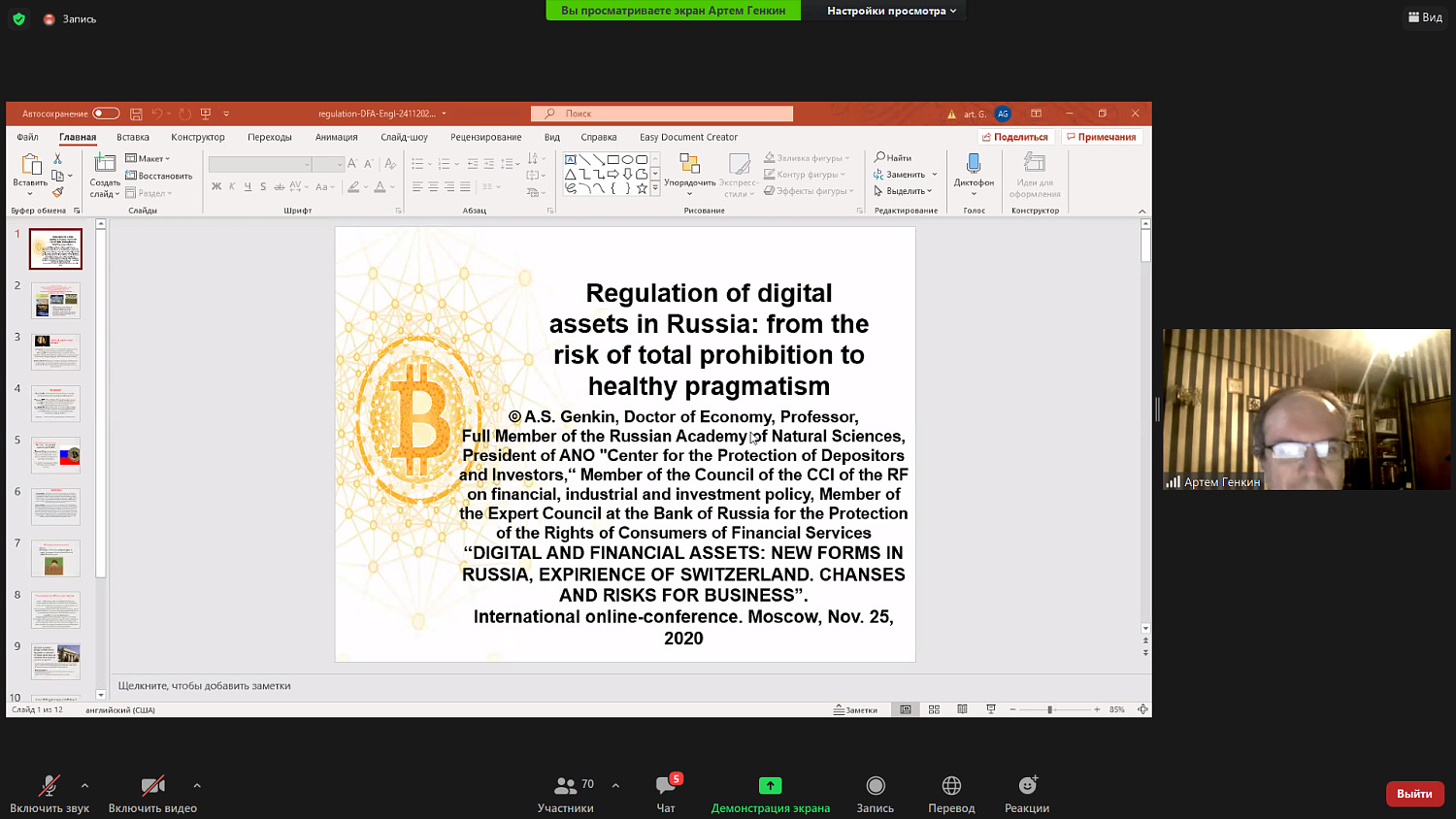Click the red Выйти leave button
Screen dimensions: 1456x819
click(x=1414, y=794)
